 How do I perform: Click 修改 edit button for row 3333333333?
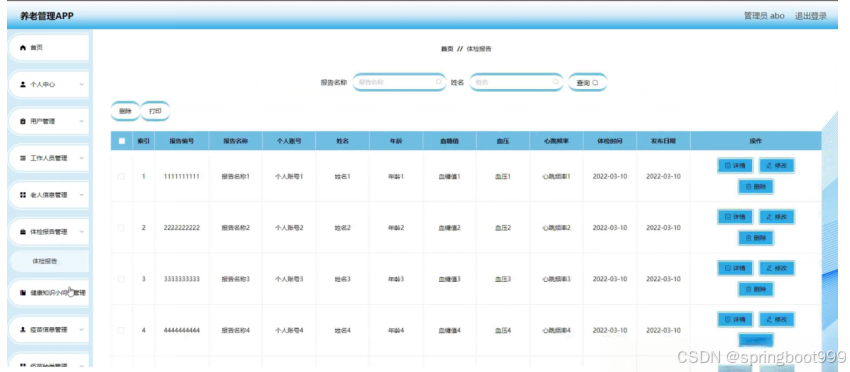pos(776,268)
